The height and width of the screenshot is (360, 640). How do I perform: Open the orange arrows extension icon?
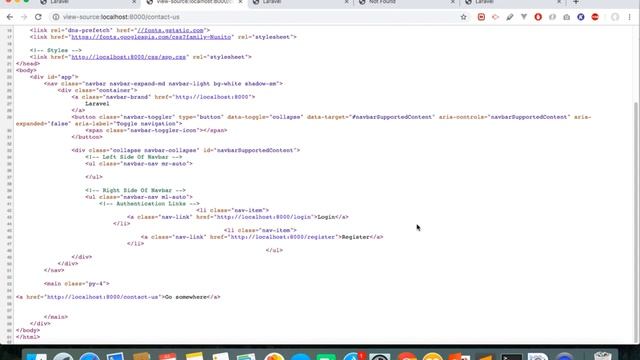pos(495,17)
